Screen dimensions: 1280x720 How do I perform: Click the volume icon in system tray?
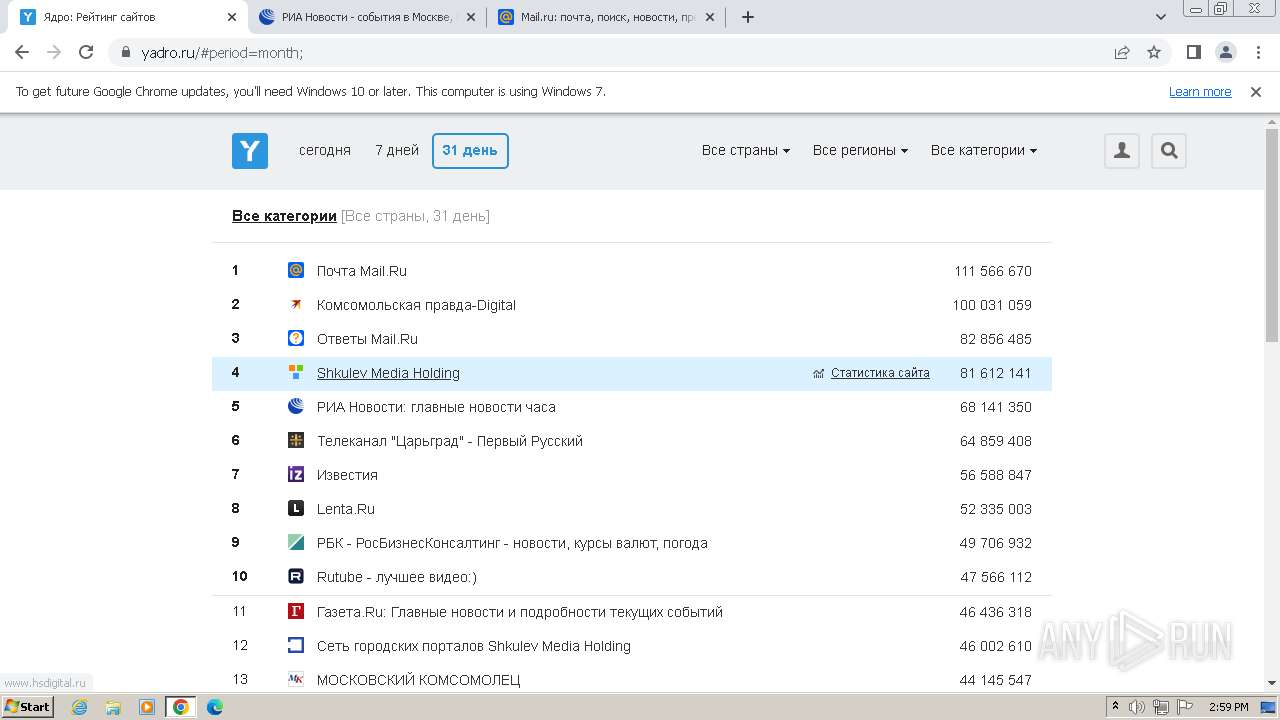[x=1137, y=707]
